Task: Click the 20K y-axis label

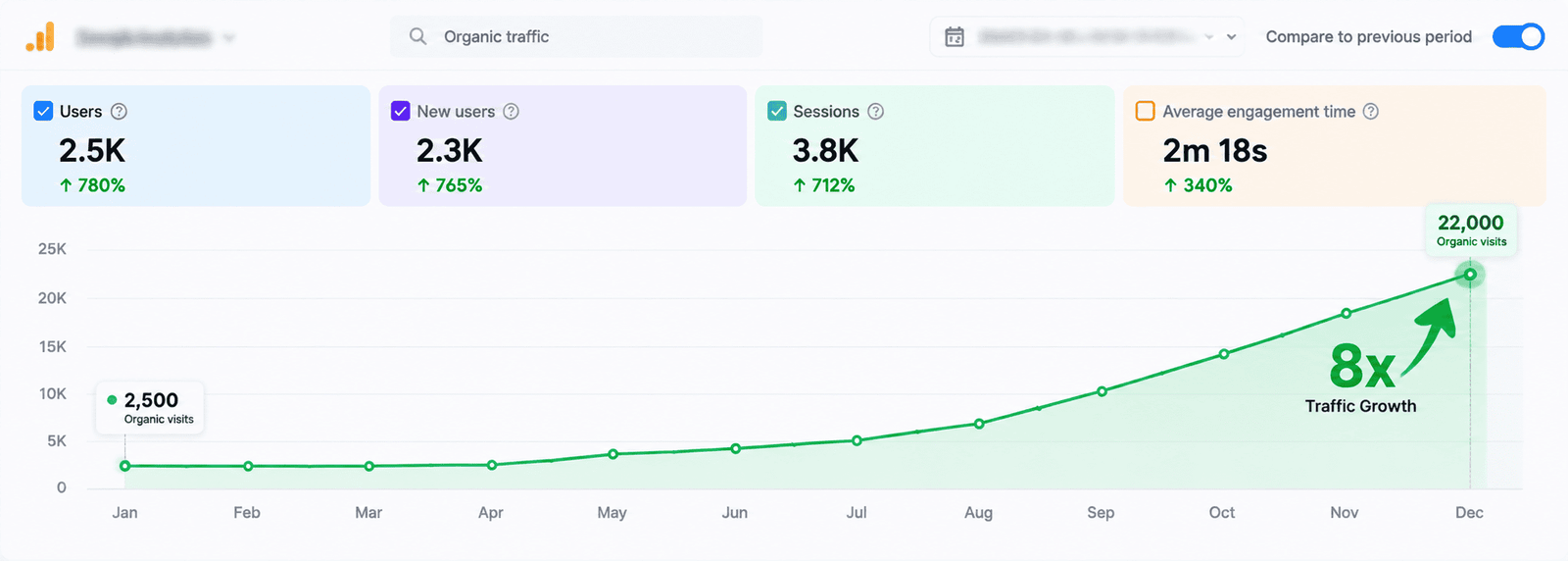Action: tap(52, 298)
